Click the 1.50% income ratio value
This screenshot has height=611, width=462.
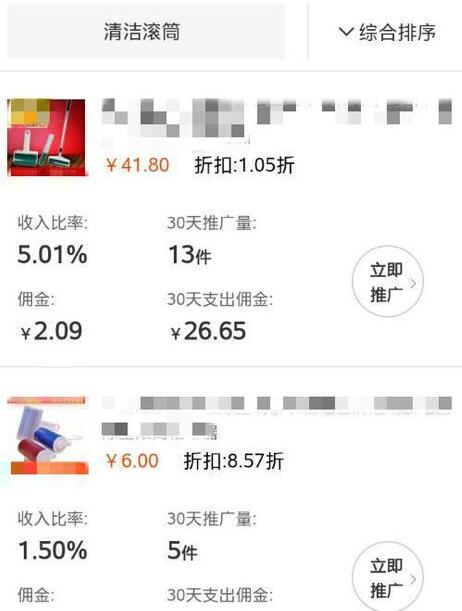(x=53, y=550)
